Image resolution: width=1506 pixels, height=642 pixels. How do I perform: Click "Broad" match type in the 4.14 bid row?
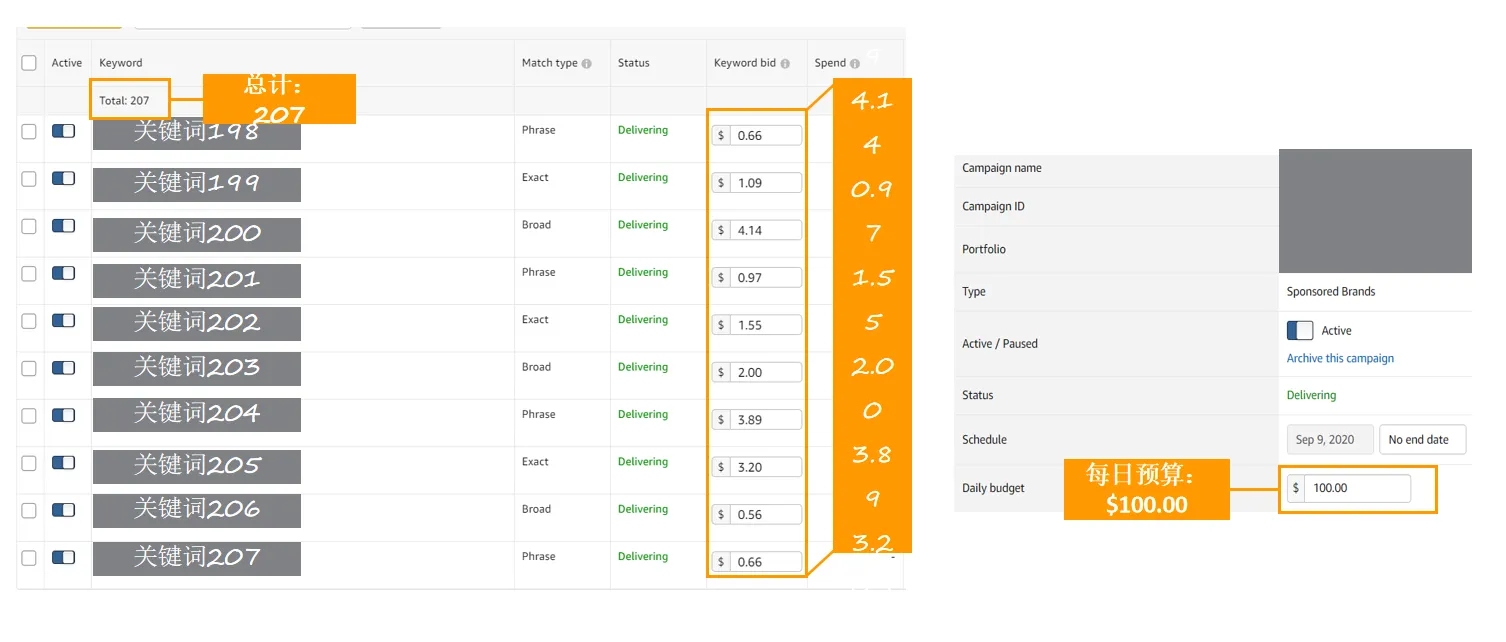(x=536, y=225)
